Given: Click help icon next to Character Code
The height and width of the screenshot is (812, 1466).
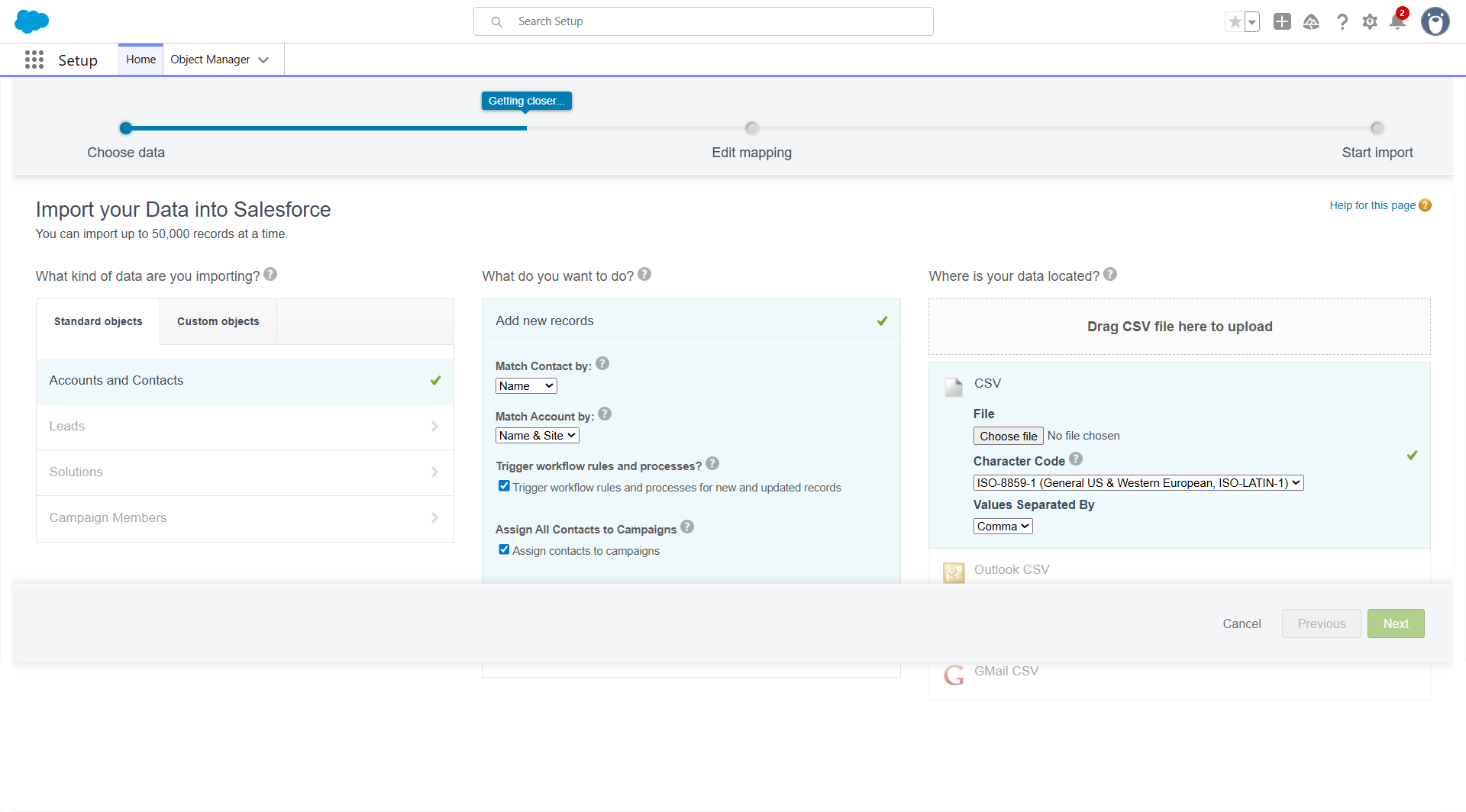Looking at the screenshot, I should (1076, 459).
